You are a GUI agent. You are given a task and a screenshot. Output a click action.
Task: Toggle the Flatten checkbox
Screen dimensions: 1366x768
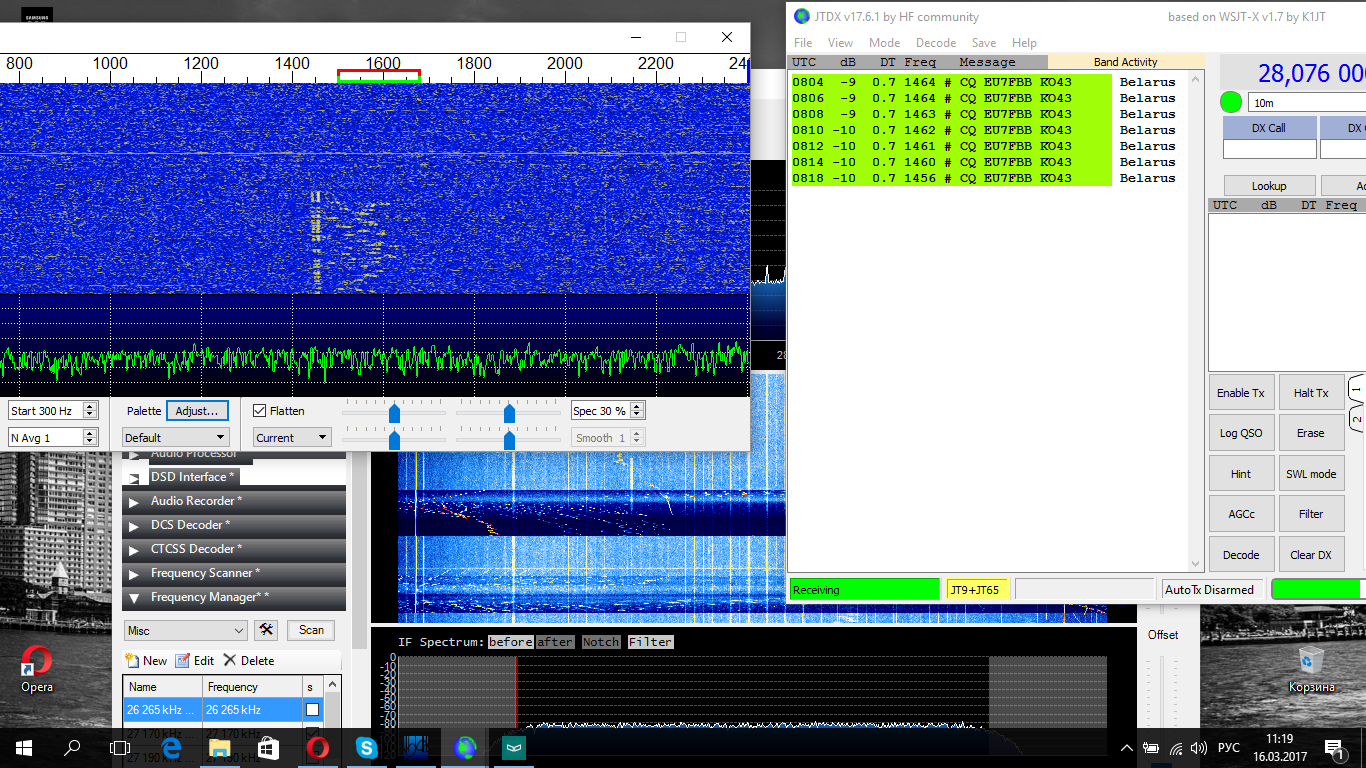260,411
